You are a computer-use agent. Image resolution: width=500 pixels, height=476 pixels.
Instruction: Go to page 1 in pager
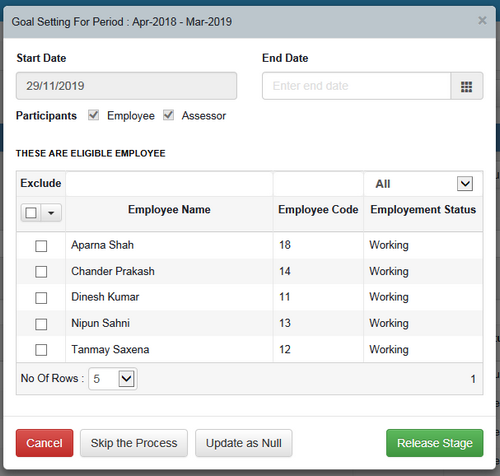(473, 379)
